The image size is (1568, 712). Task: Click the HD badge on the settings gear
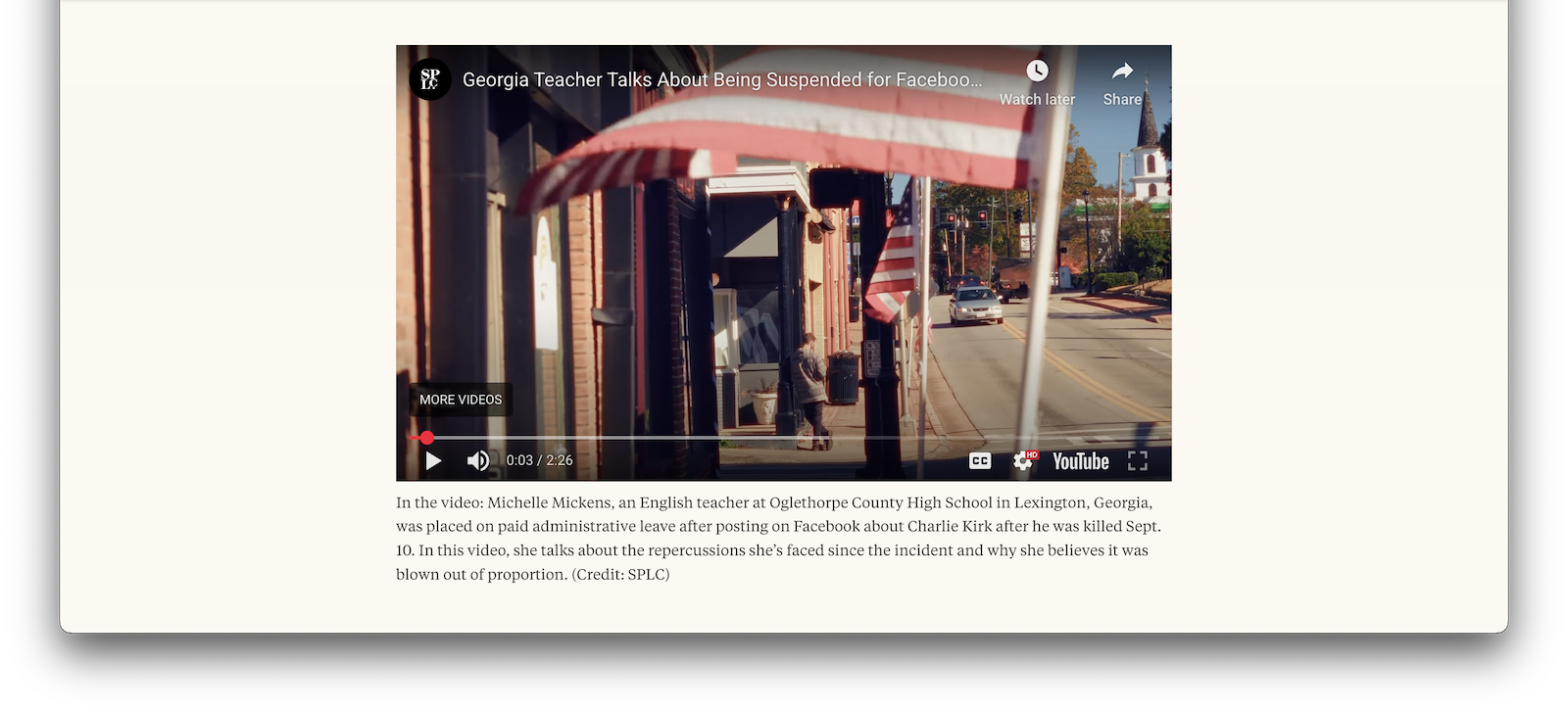(x=1032, y=454)
